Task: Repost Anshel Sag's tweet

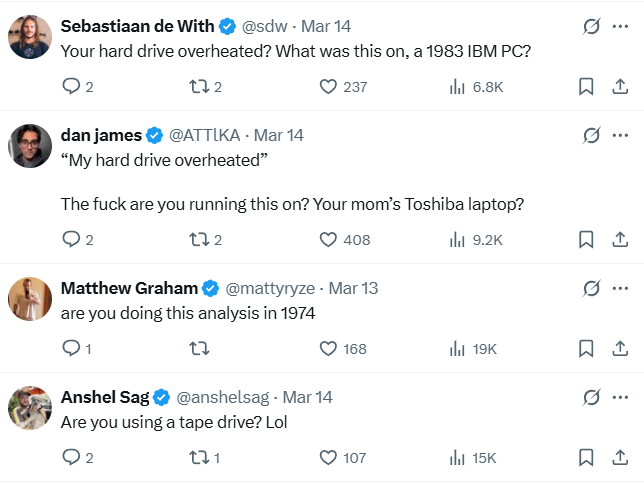Action: point(199,457)
